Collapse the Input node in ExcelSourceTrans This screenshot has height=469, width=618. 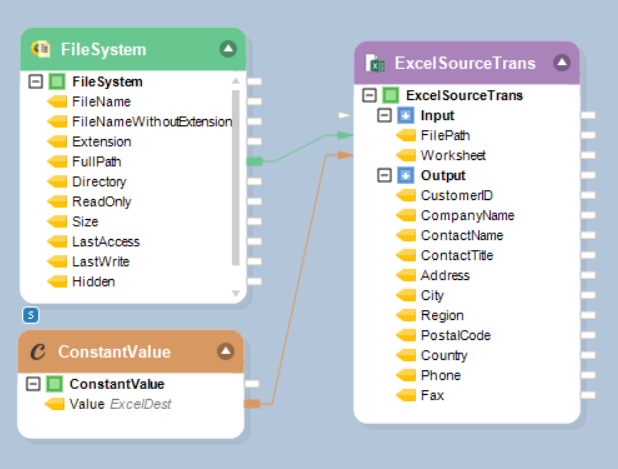click(x=386, y=116)
